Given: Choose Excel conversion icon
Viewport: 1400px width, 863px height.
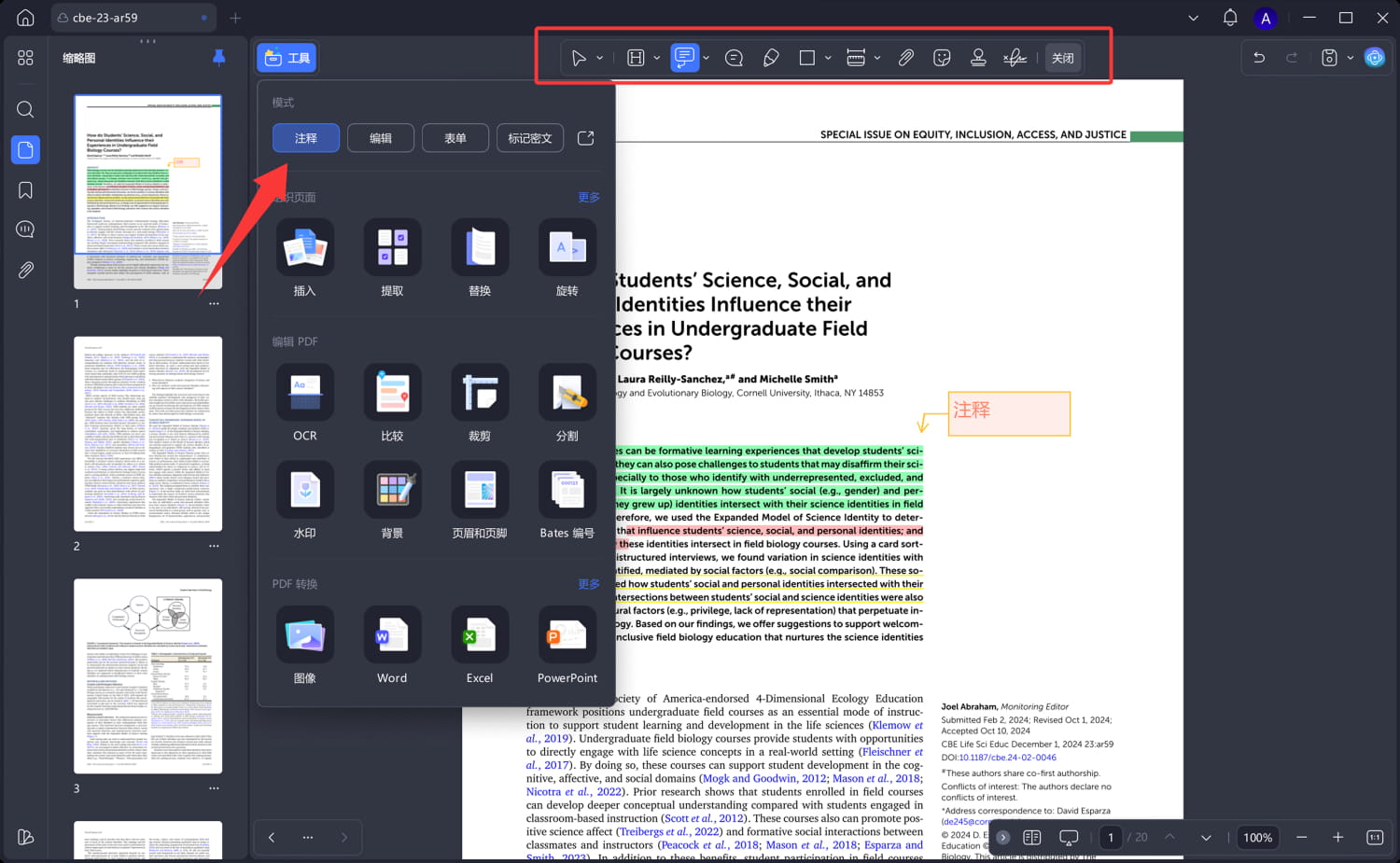Looking at the screenshot, I should (480, 635).
